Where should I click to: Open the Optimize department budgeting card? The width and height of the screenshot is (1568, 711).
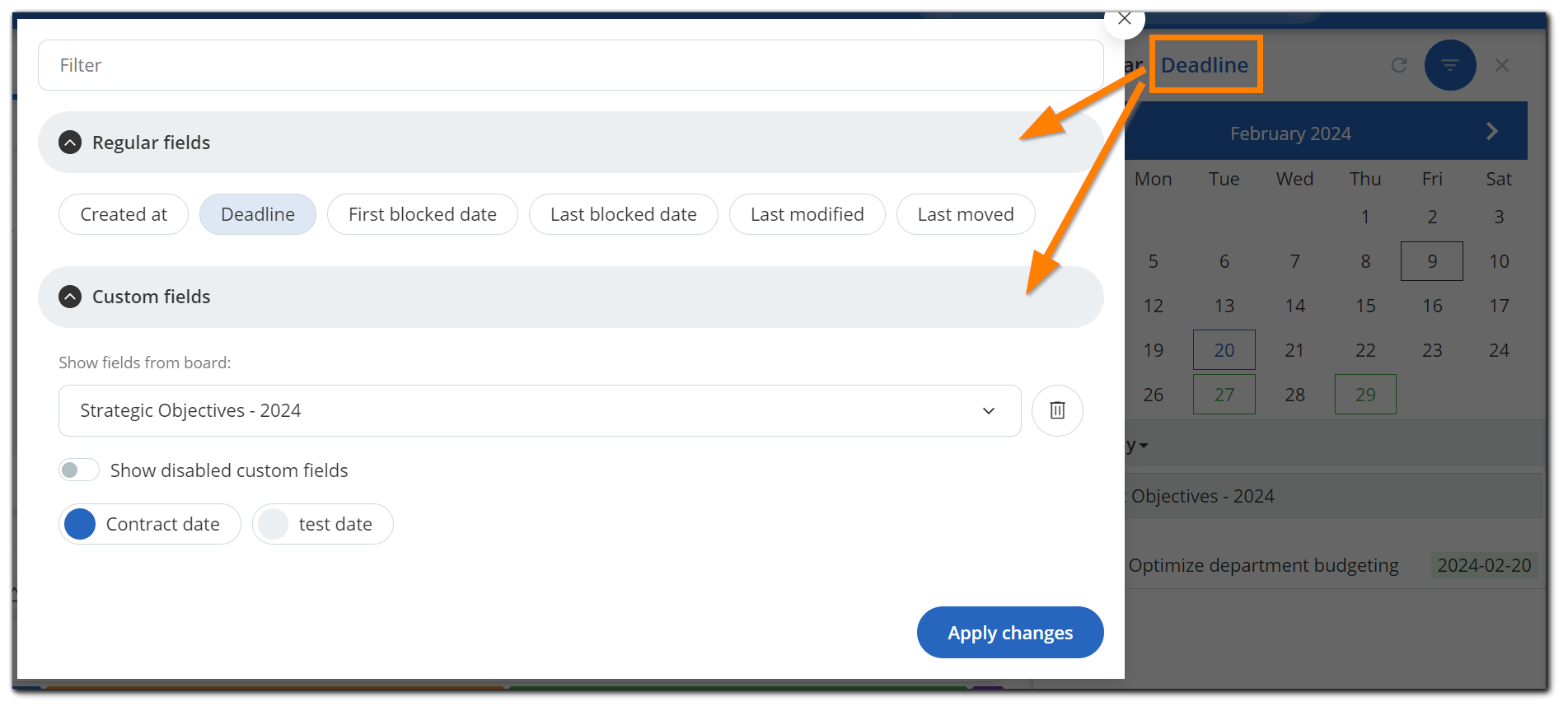1263,566
